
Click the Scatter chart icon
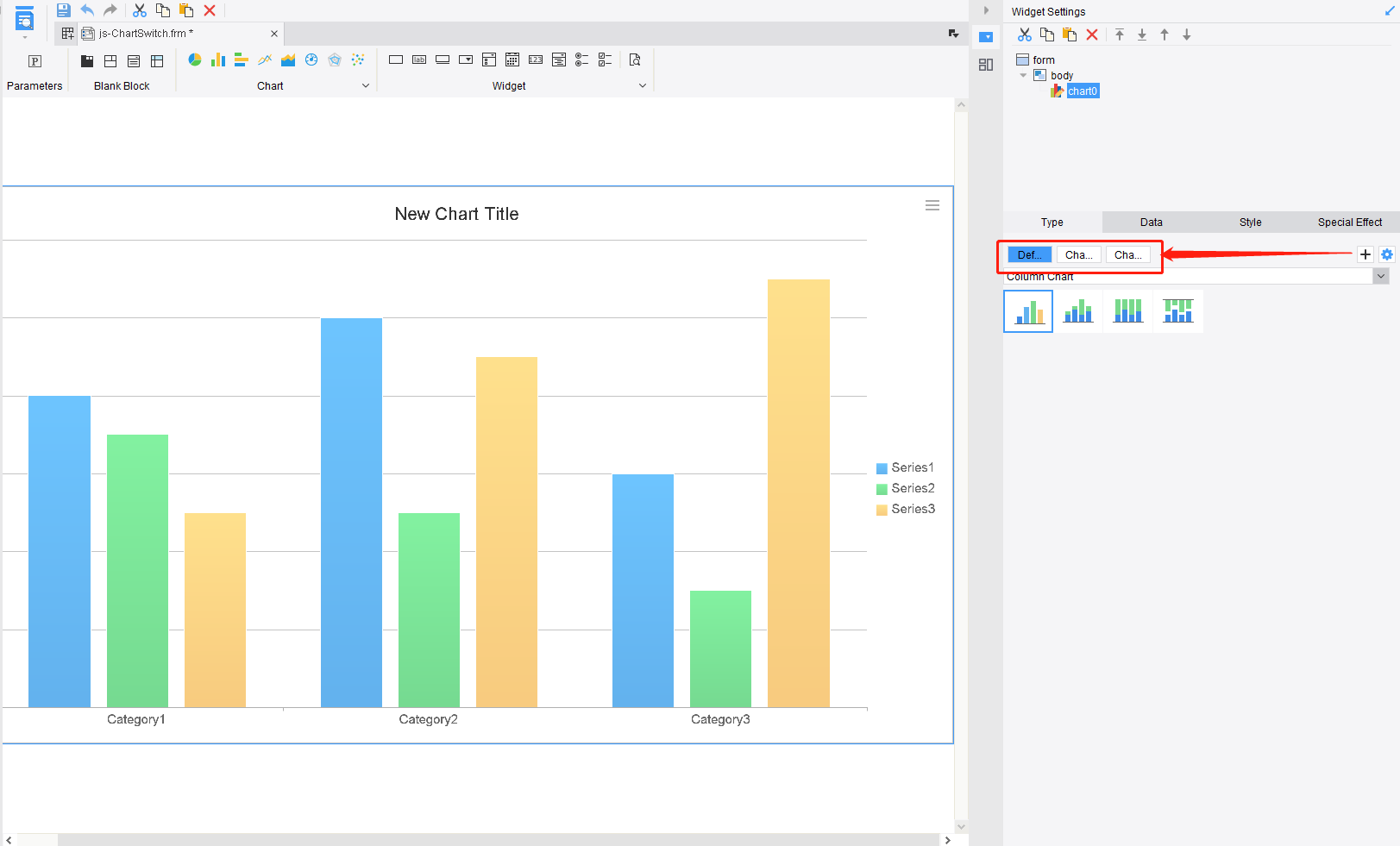click(357, 60)
